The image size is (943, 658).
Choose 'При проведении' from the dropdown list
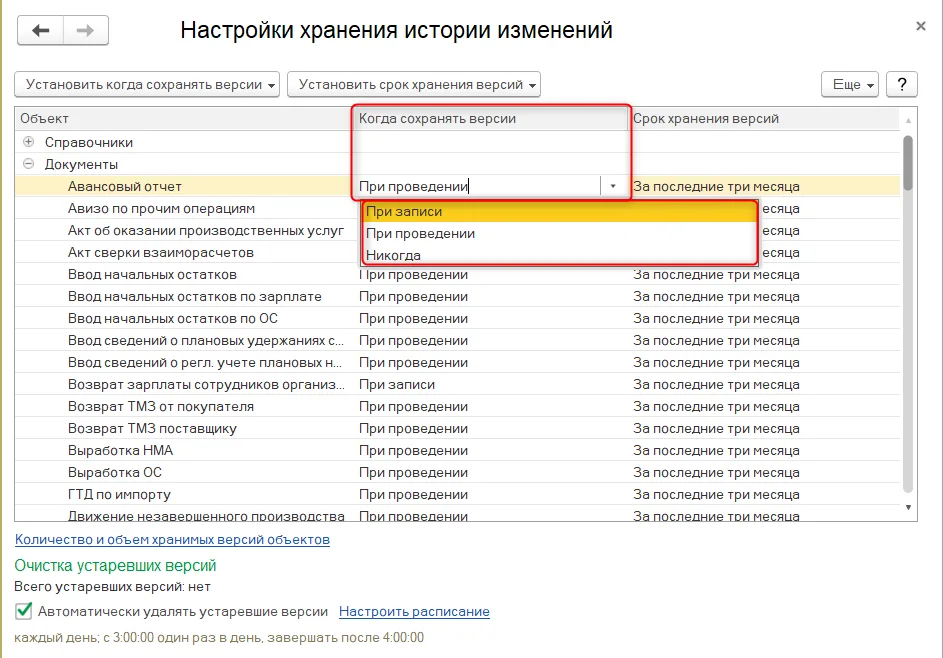[x=559, y=233]
